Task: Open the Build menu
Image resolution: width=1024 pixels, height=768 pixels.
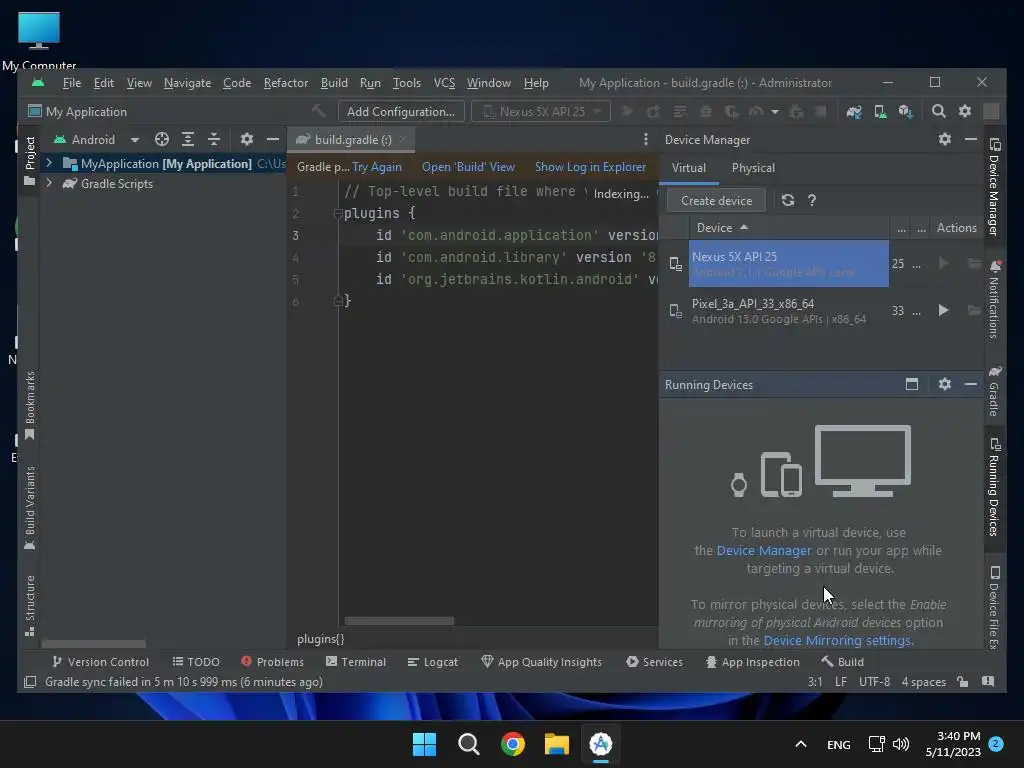Action: tap(334, 83)
